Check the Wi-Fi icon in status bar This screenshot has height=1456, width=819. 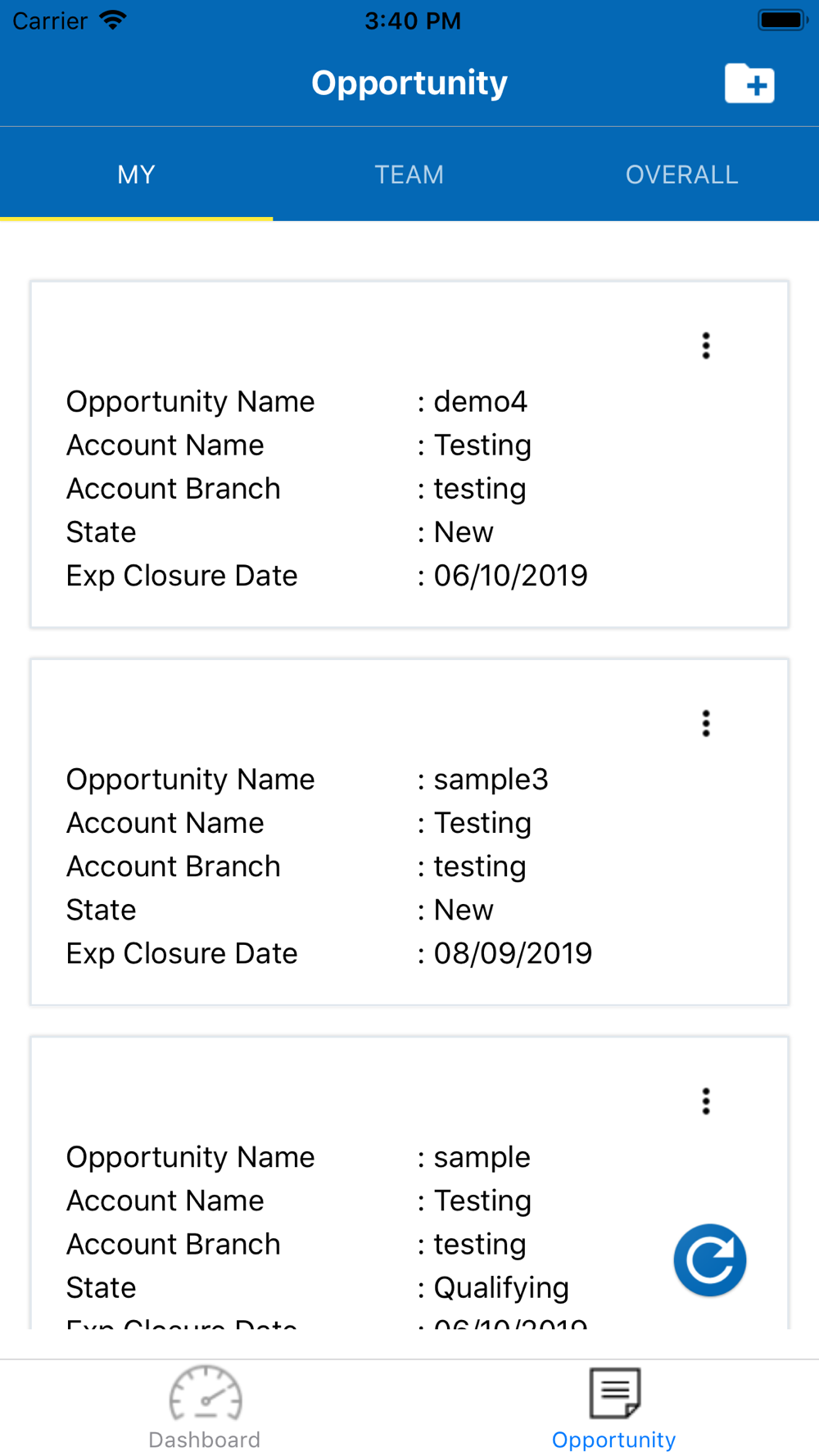tap(112, 20)
